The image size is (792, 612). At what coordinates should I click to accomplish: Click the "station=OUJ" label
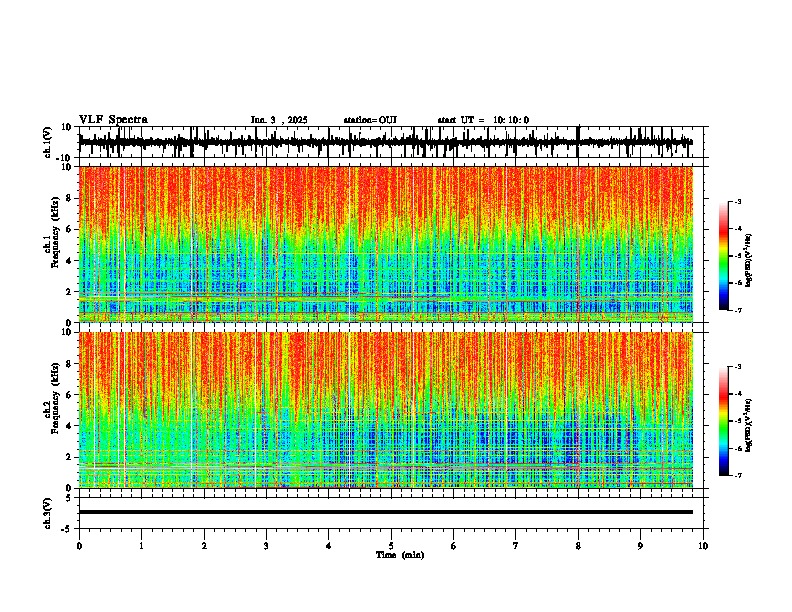pos(370,120)
